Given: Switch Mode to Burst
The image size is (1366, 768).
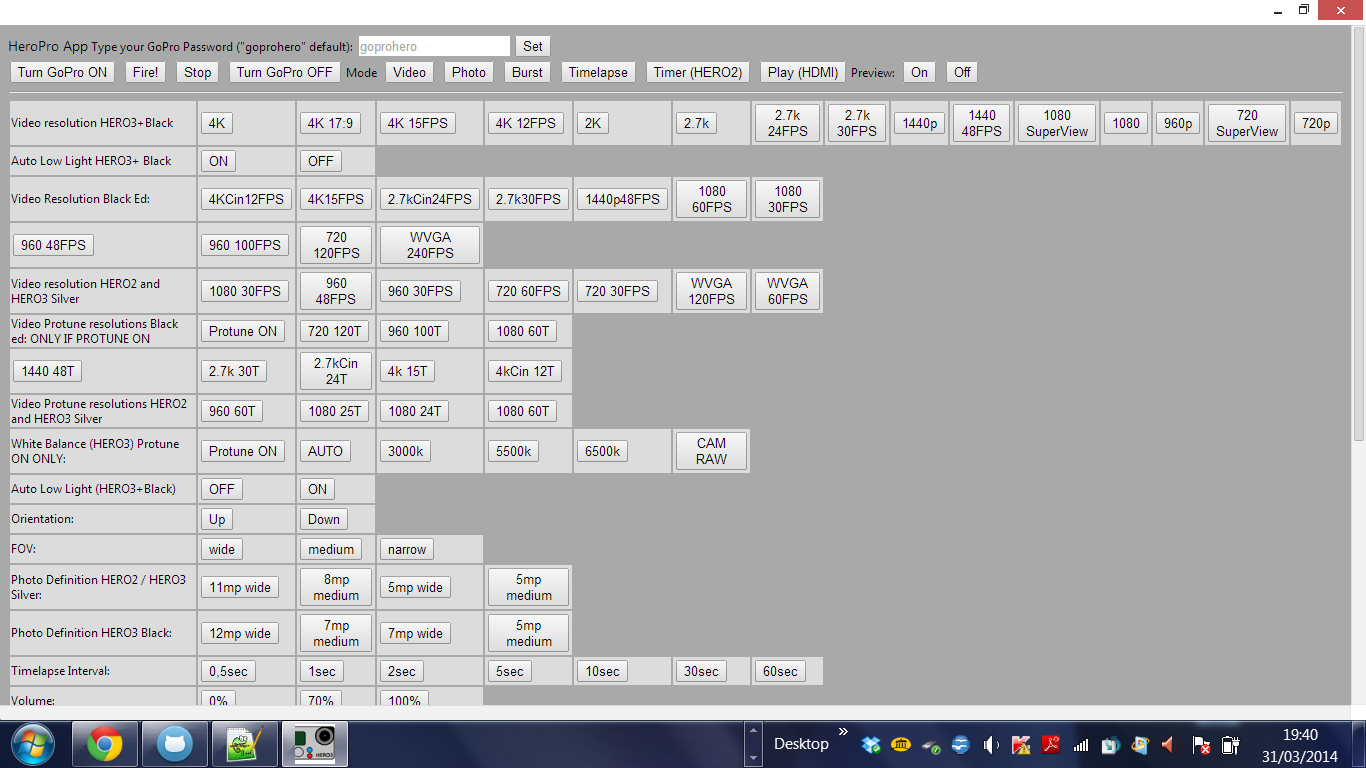Looking at the screenshot, I should click(x=527, y=72).
